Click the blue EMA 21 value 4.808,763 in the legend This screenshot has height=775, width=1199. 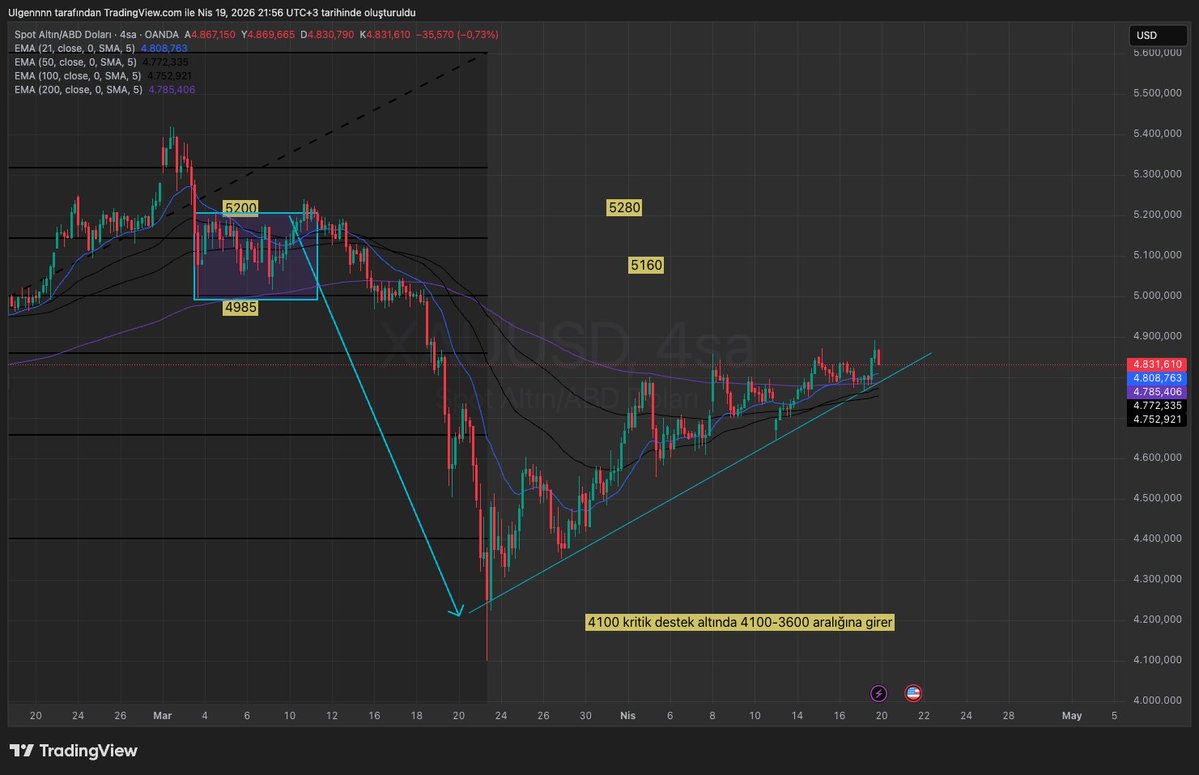click(164, 48)
